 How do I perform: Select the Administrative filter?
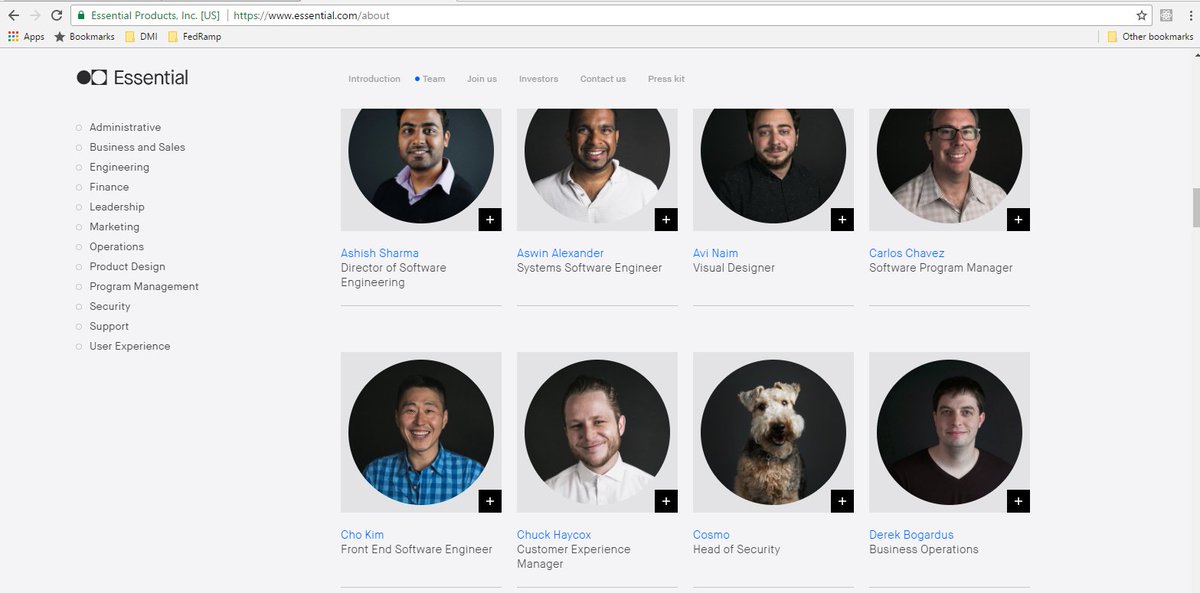[x=118, y=128]
